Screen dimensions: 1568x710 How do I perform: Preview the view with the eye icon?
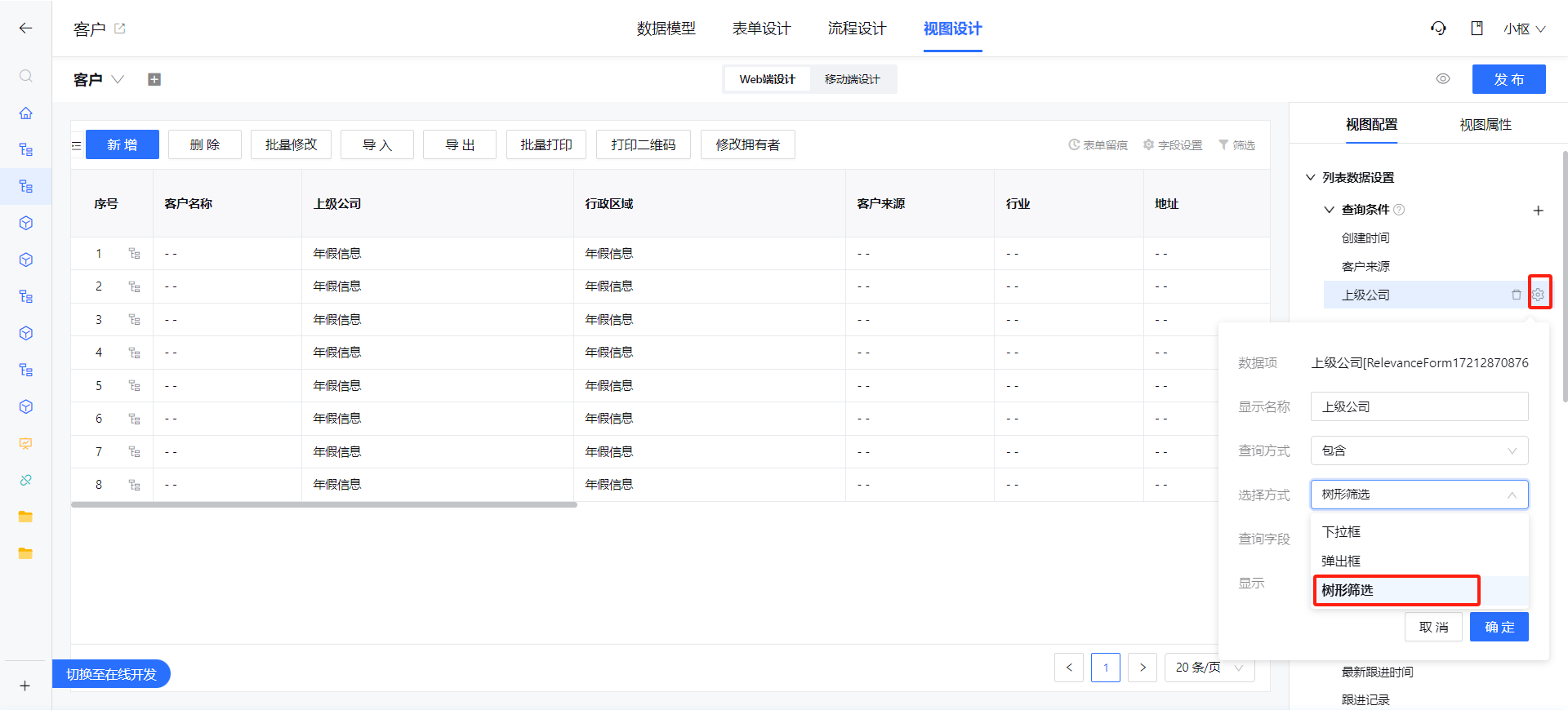[1443, 79]
